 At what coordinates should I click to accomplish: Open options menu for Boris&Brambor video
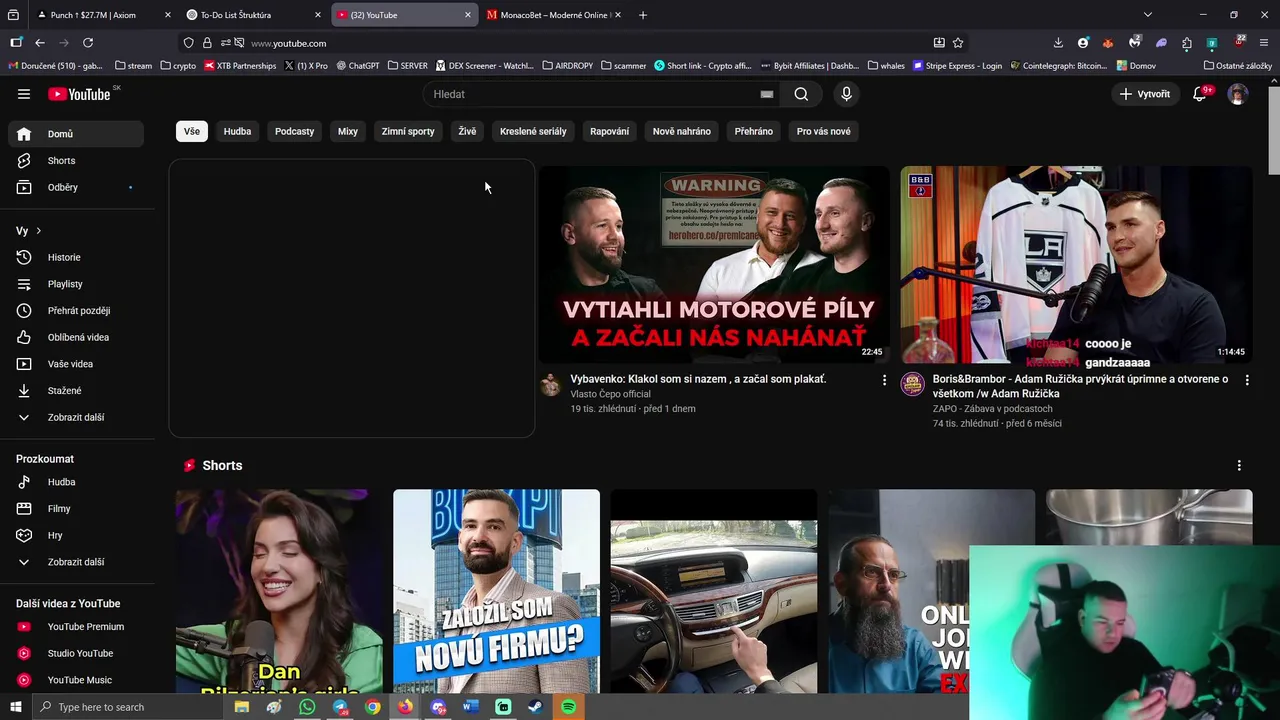coord(1247,380)
